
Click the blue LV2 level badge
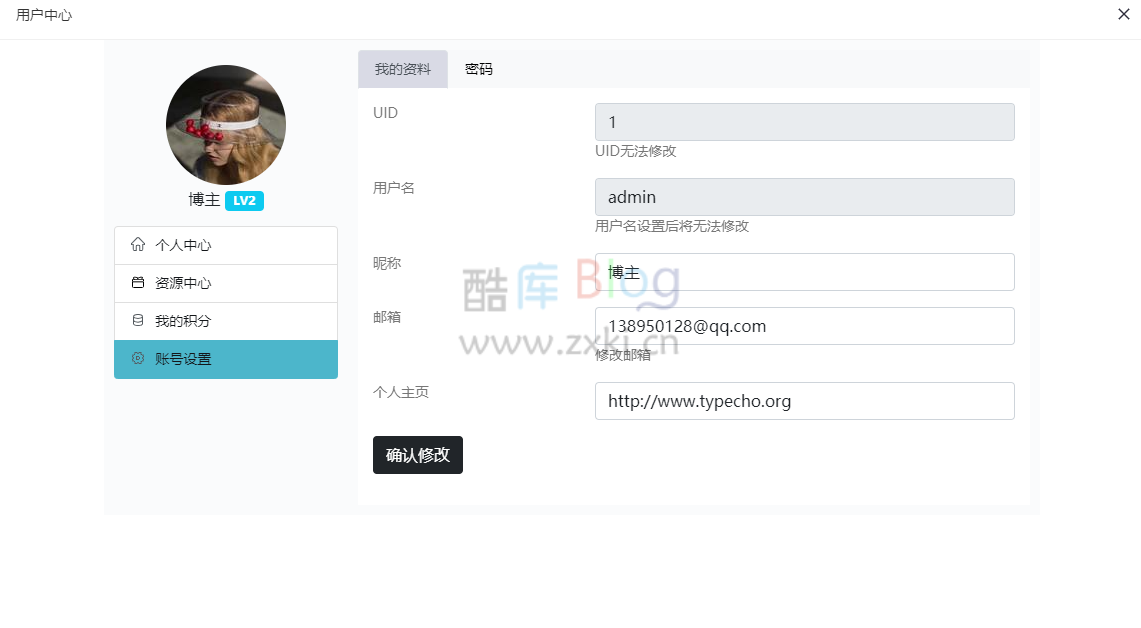coord(244,200)
